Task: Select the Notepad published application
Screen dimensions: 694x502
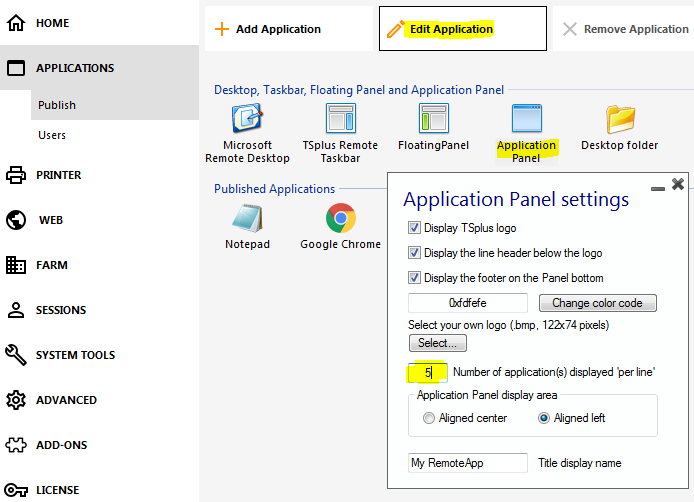Action: tap(247, 218)
